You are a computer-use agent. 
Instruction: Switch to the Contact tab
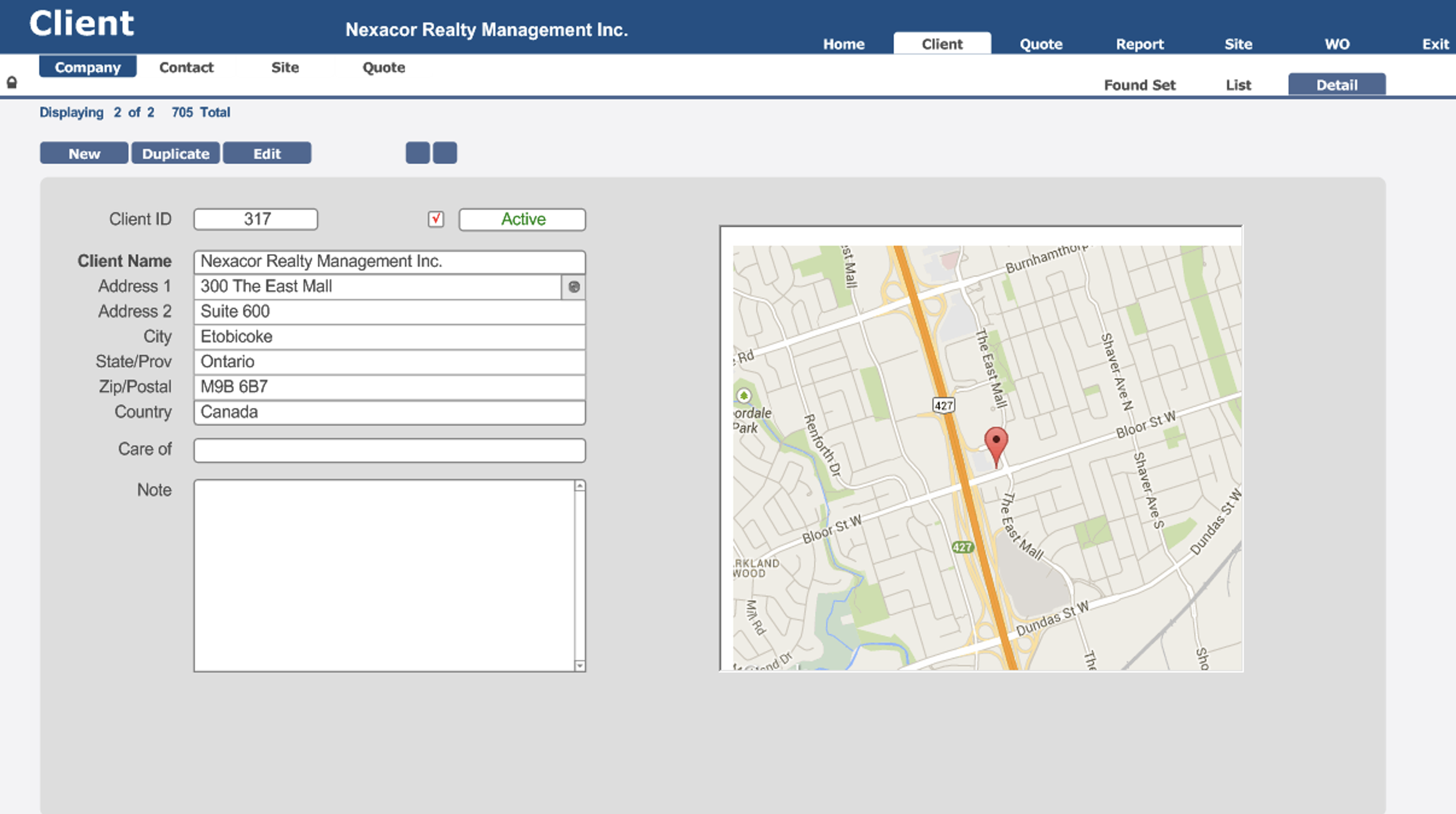tap(186, 68)
